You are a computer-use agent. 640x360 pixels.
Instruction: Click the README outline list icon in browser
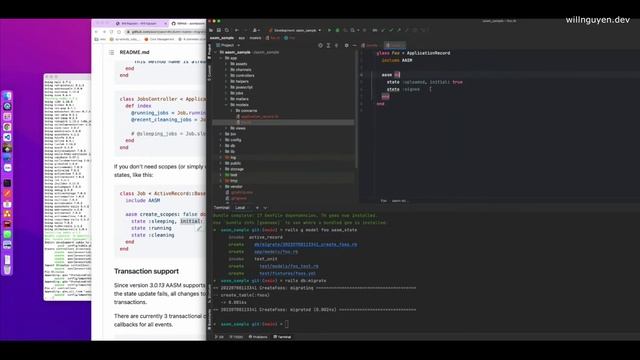[x=111, y=52]
